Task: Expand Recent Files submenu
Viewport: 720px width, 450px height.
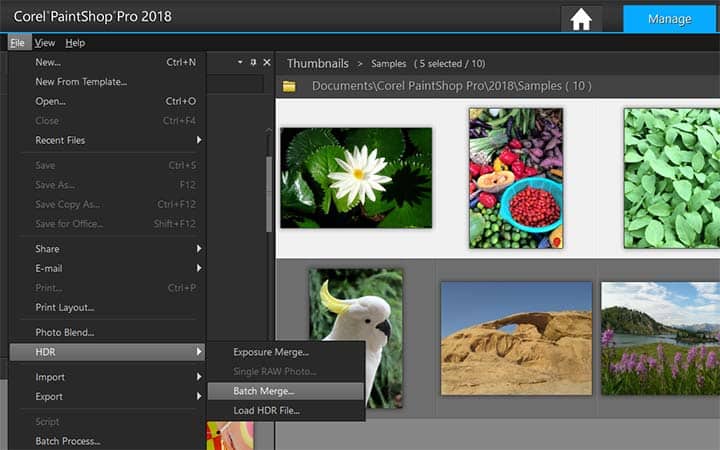Action: (x=107, y=140)
